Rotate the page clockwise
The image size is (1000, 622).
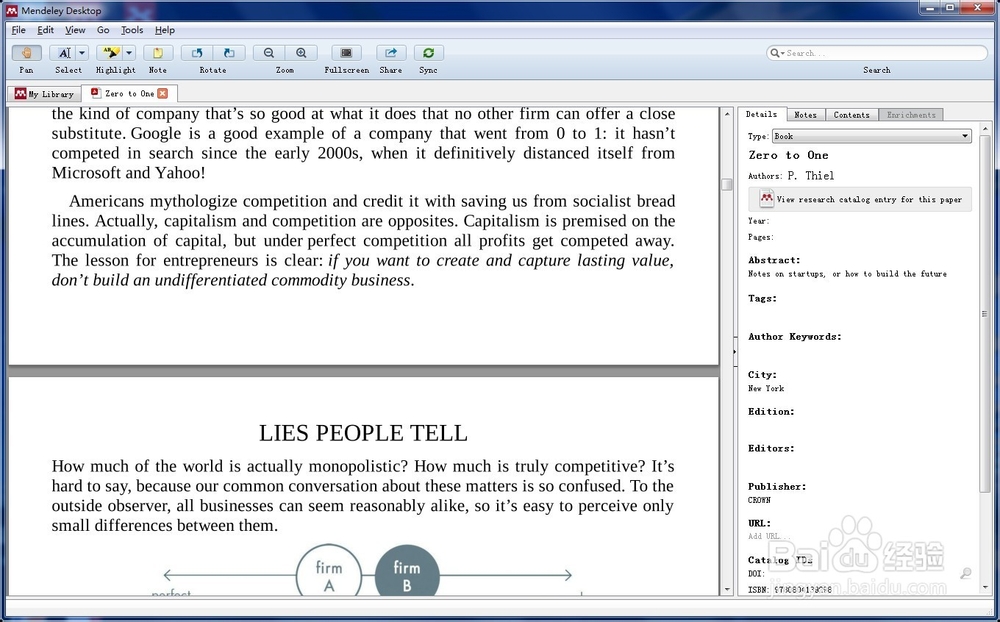[229, 53]
